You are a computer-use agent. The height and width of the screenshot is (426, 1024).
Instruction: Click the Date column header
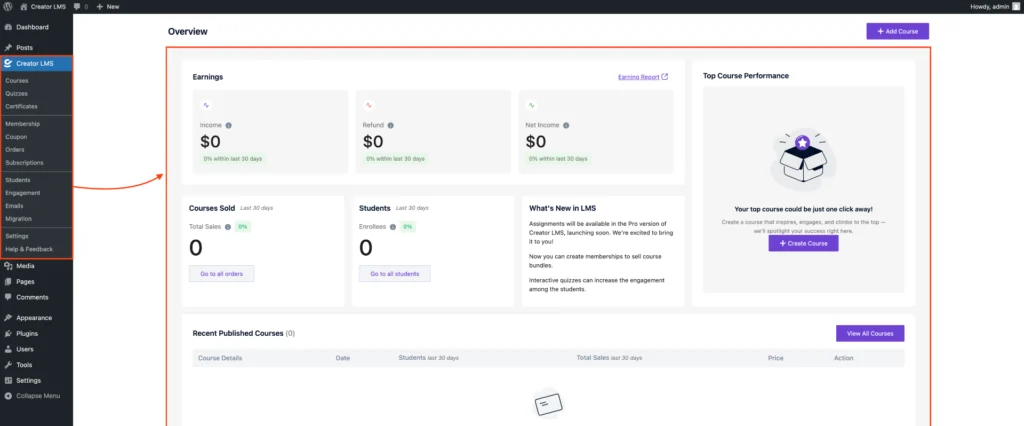(x=343, y=358)
